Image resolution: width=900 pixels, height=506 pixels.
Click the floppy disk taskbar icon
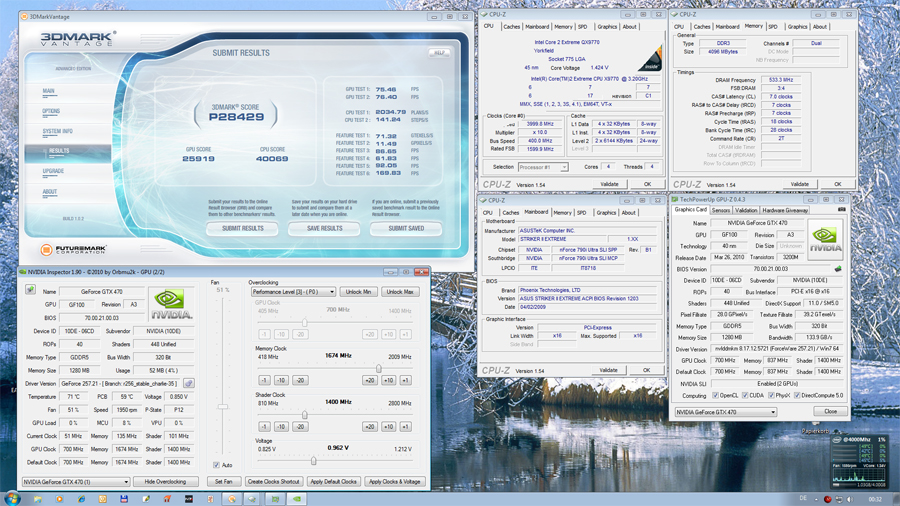(x=124, y=499)
